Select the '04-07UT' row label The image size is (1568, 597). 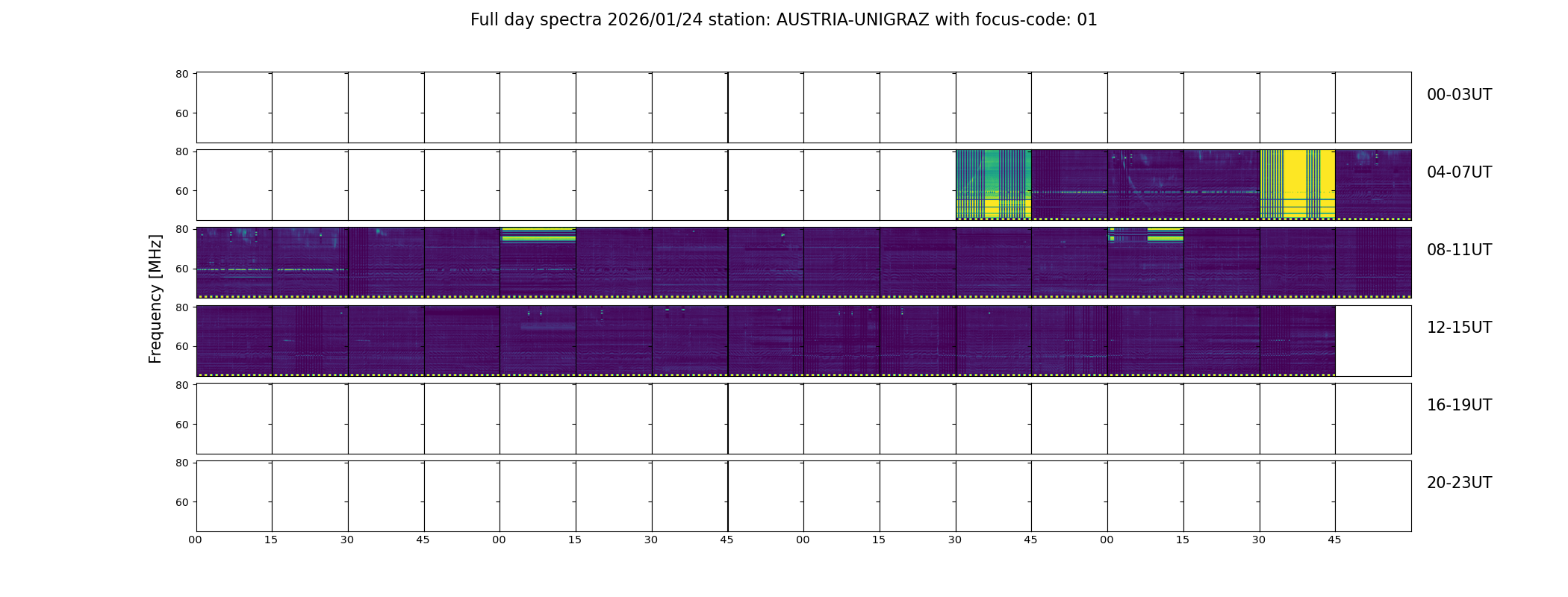pos(1459,172)
